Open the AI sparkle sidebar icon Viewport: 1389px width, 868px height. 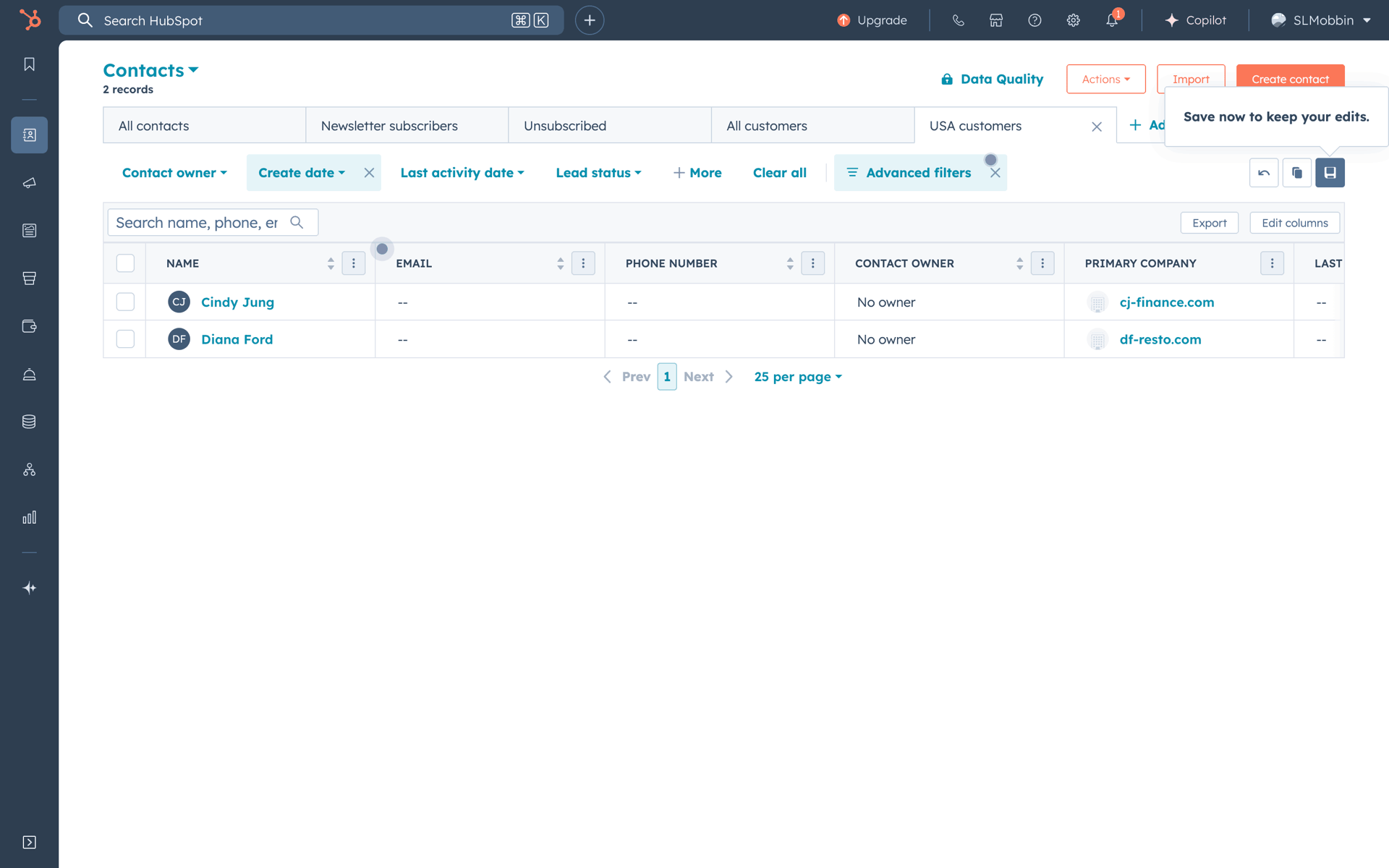tap(29, 588)
